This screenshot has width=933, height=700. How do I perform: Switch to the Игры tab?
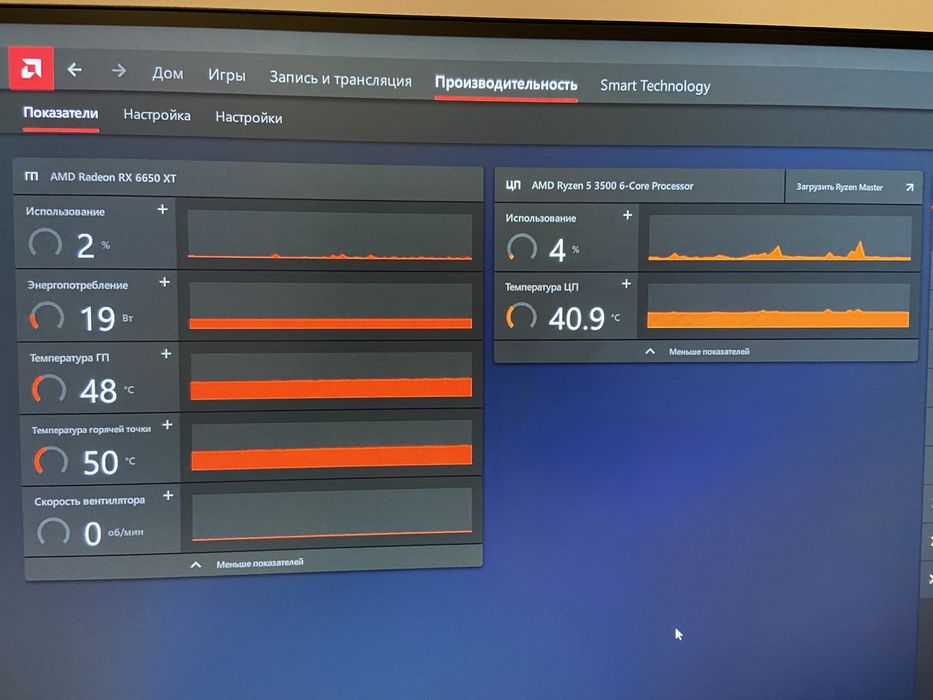(227, 75)
